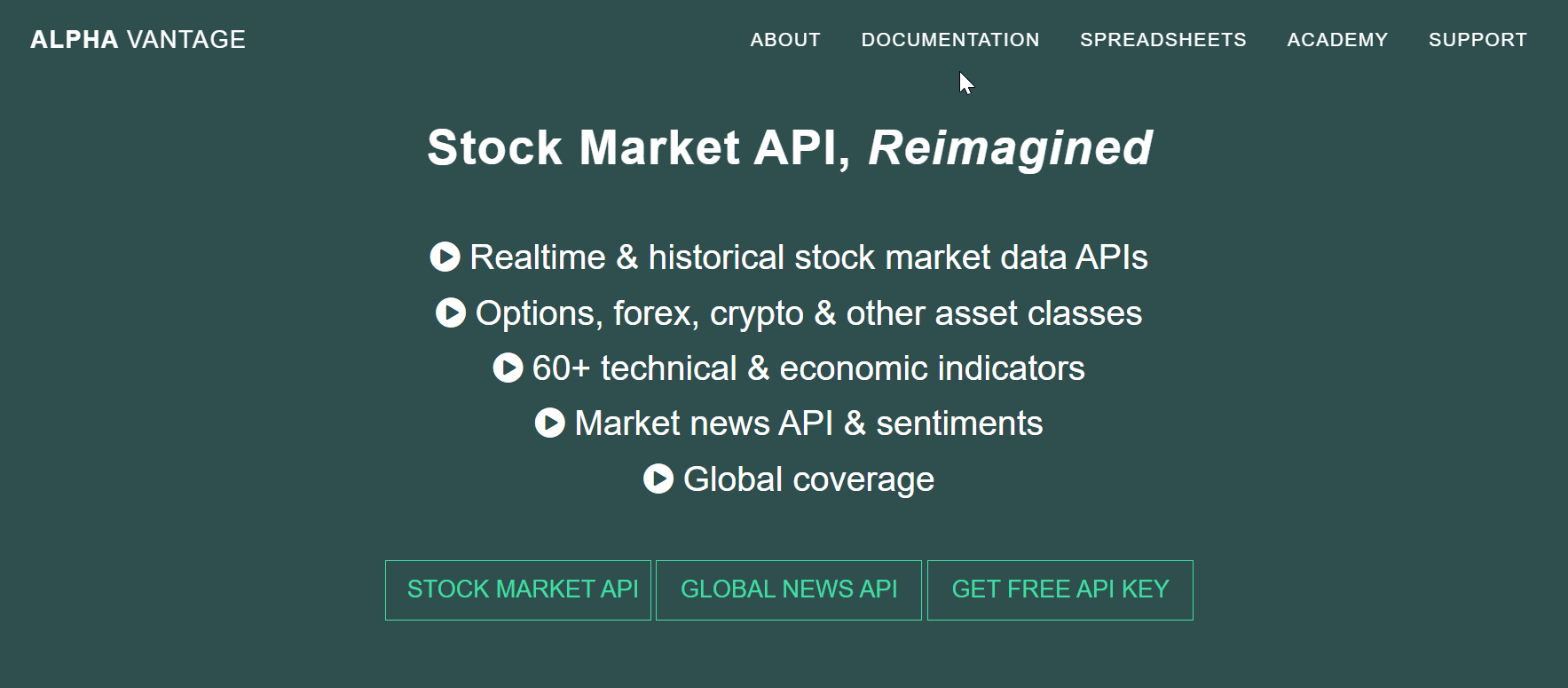This screenshot has width=1568, height=688.
Task: Click the "Realtime & historical stock market data APIs" text
Action: (x=808, y=257)
